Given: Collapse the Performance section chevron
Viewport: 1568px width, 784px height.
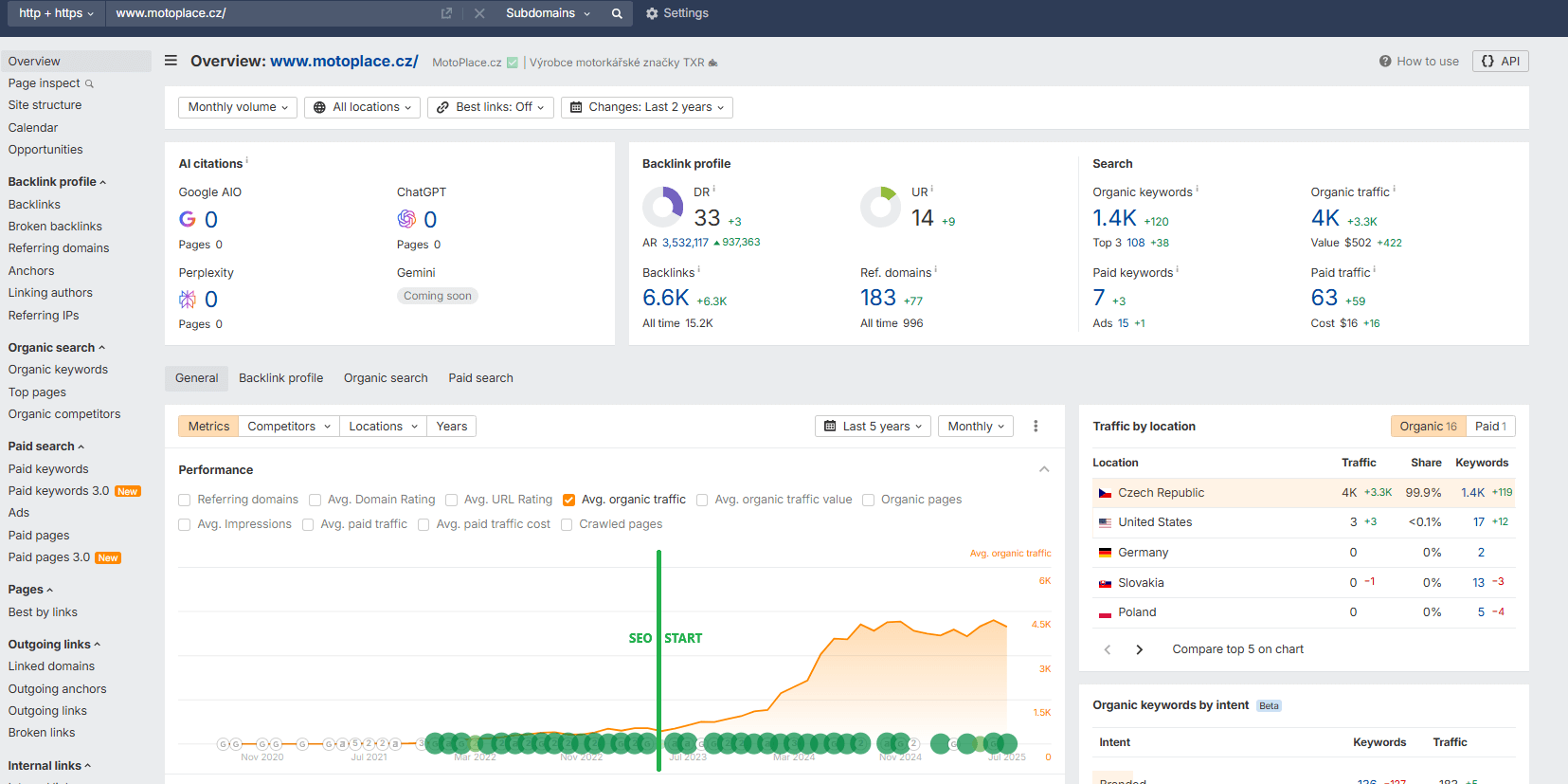Looking at the screenshot, I should [x=1044, y=469].
